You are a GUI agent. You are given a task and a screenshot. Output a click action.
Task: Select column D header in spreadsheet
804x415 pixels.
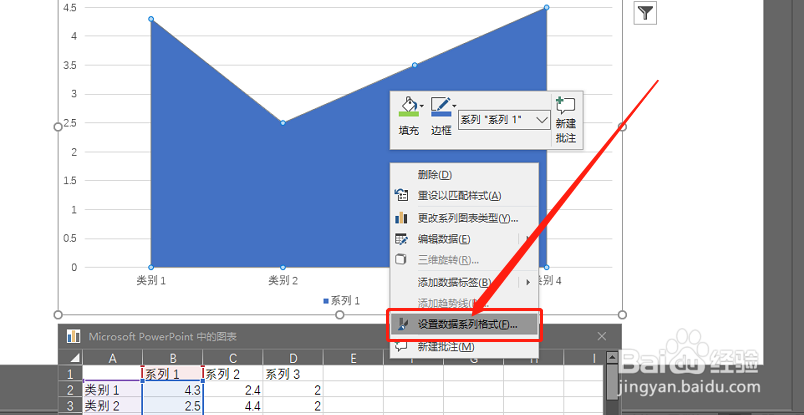tap(293, 358)
